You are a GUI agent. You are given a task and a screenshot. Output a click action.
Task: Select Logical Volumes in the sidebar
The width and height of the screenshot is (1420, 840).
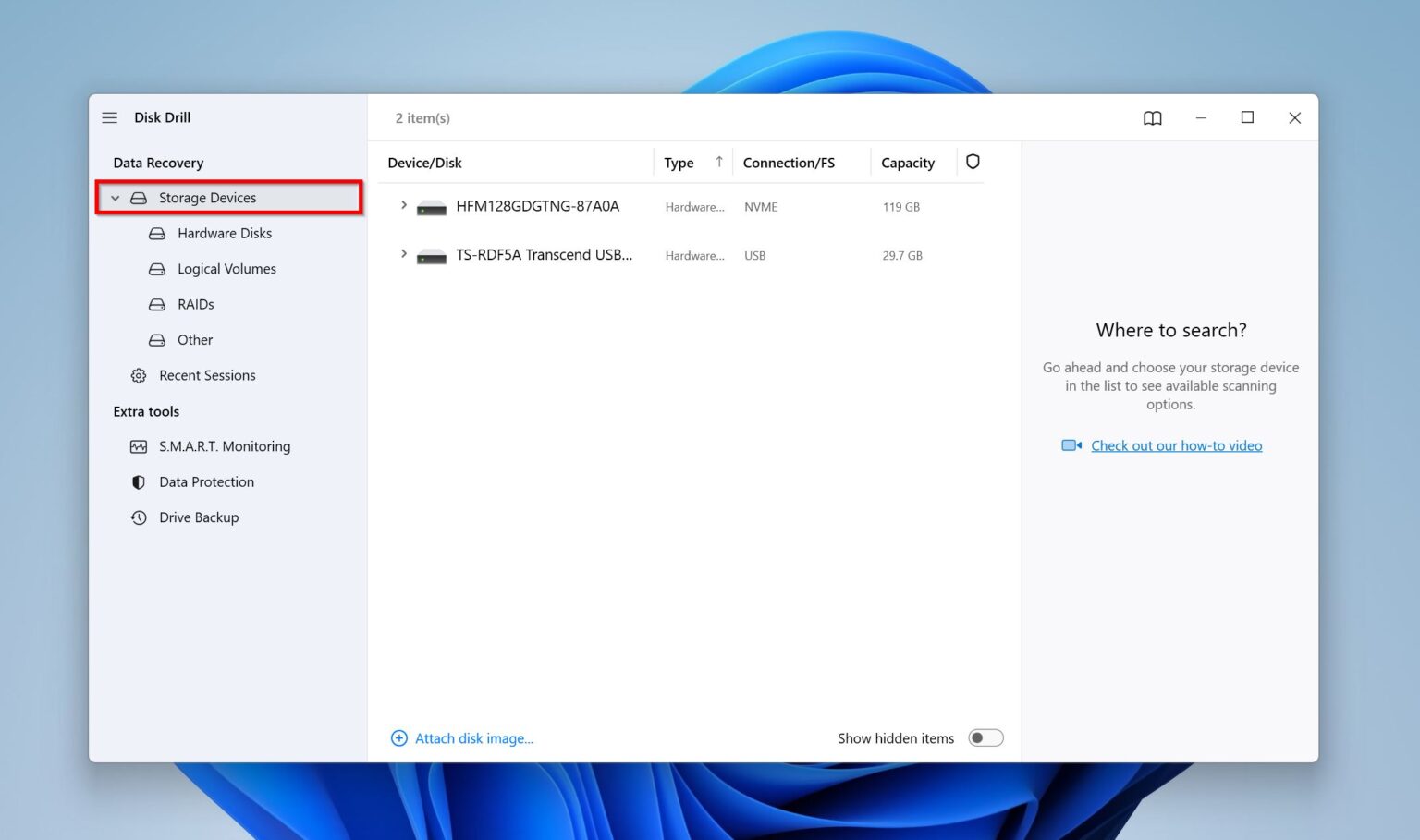(226, 269)
